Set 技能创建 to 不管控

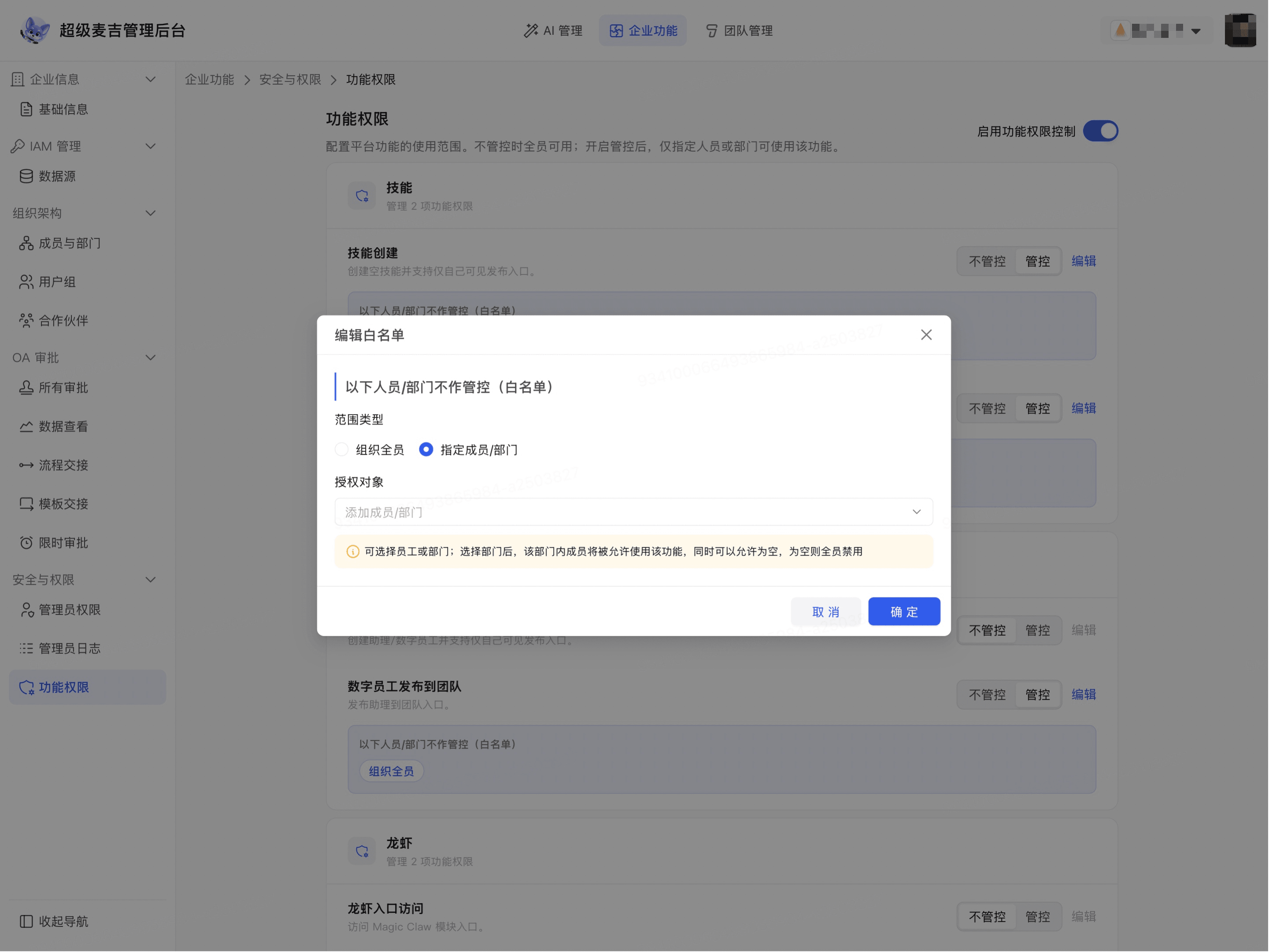click(x=988, y=262)
